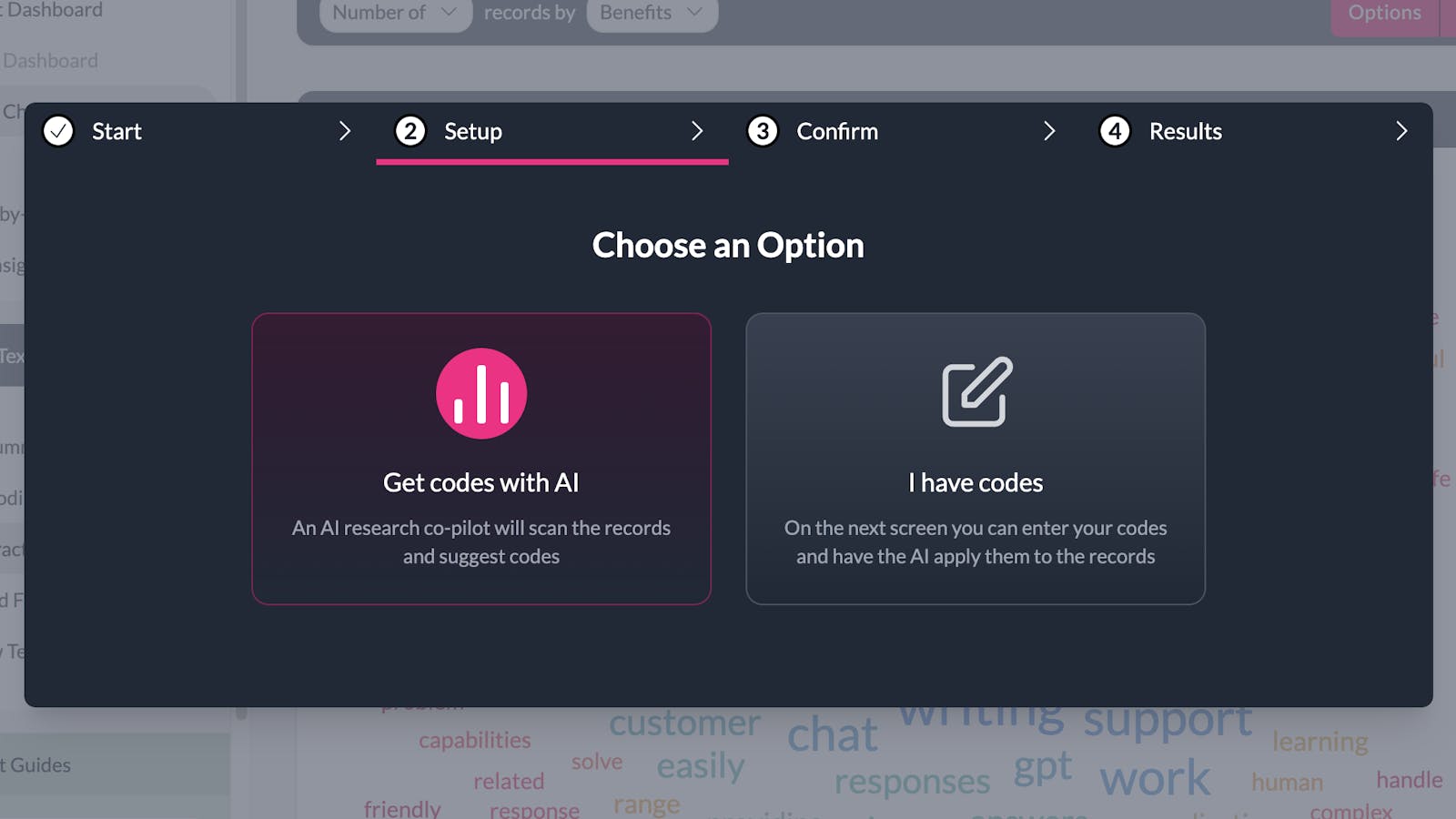Click the word customer in the word cloud

[685, 723]
